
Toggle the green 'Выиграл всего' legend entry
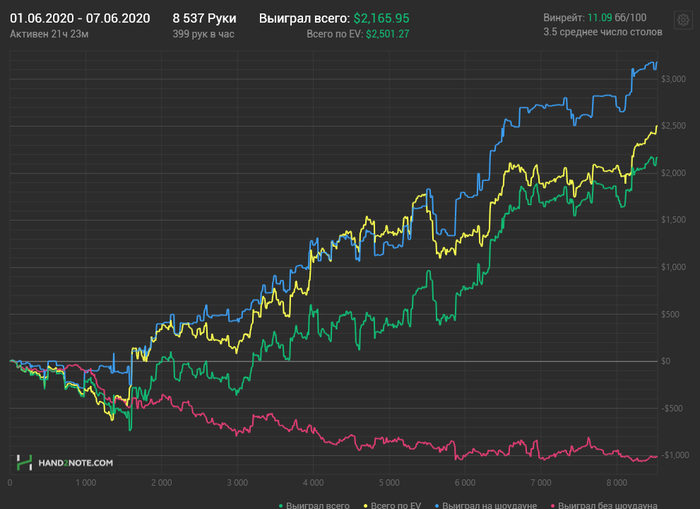314,505
